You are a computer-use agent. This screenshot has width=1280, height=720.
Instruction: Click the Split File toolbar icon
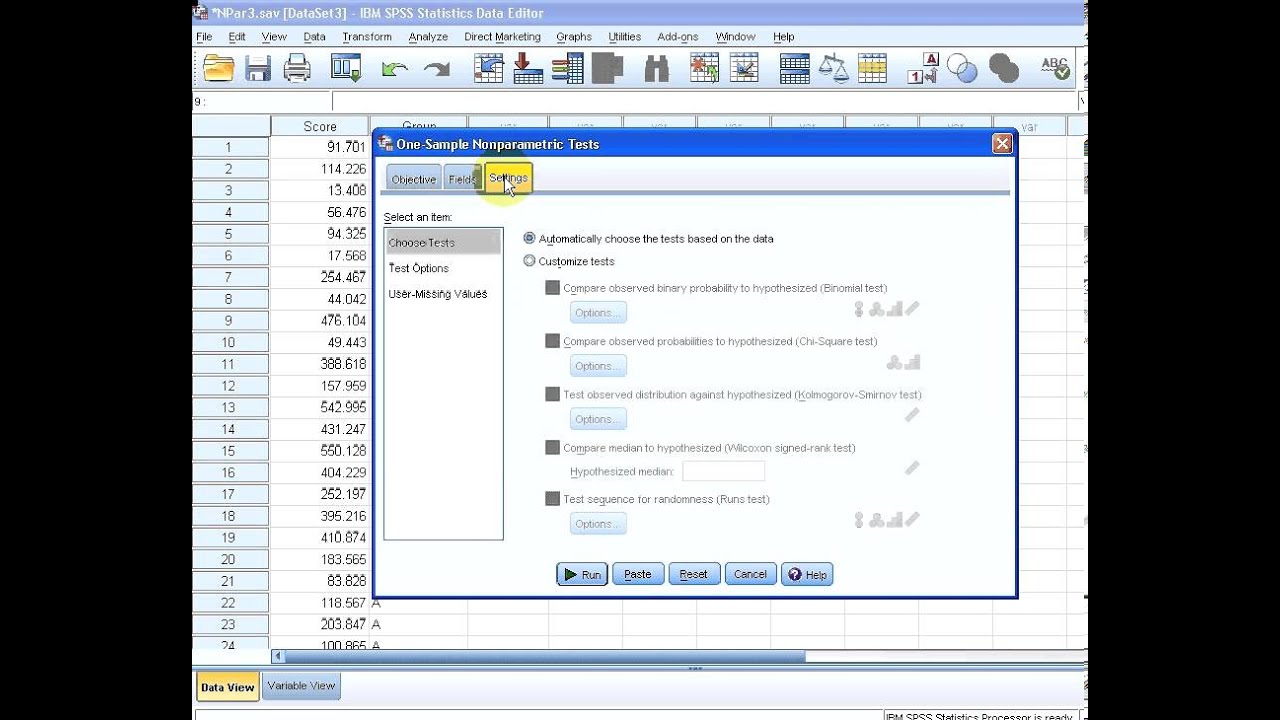[795, 69]
